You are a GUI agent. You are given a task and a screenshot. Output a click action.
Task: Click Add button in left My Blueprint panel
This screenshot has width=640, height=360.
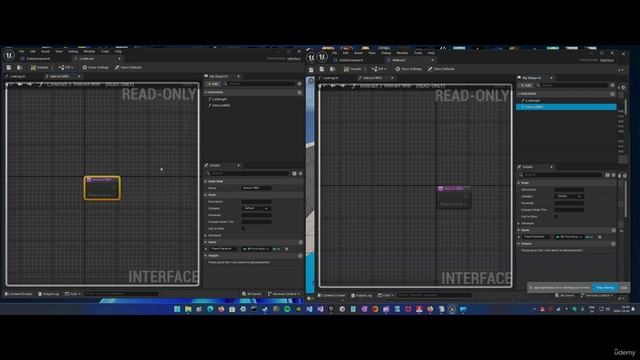[x=213, y=84]
